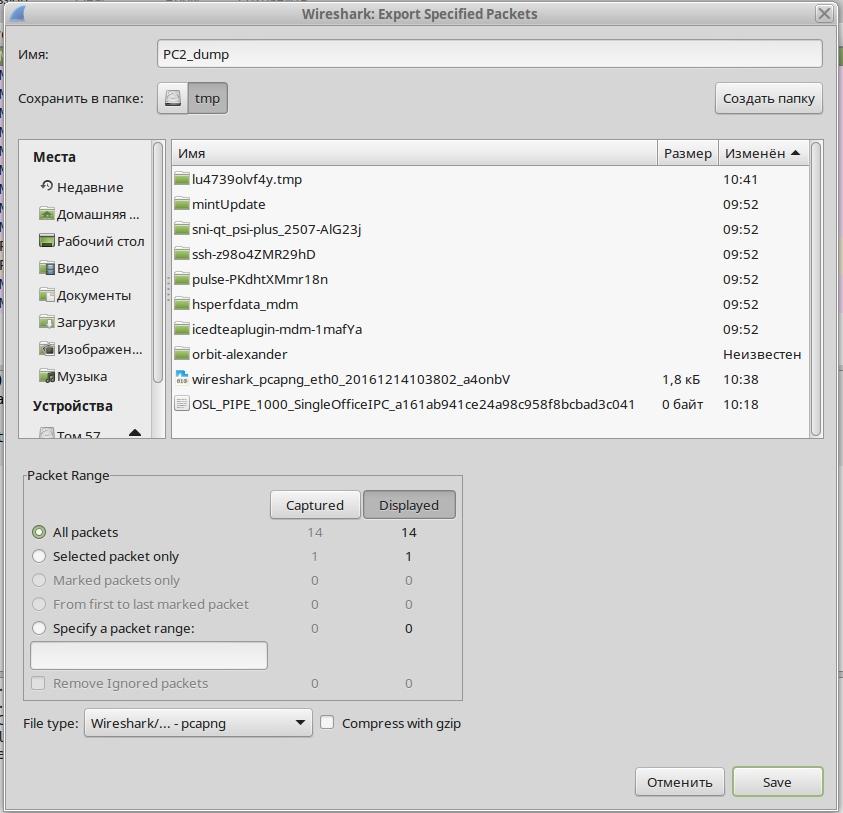Click the create folder button

point(768,98)
